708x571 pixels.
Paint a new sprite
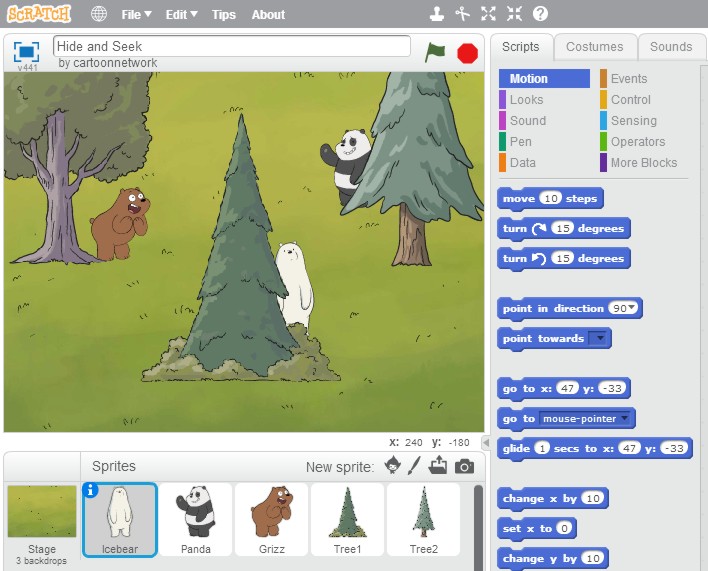pyautogui.click(x=414, y=465)
